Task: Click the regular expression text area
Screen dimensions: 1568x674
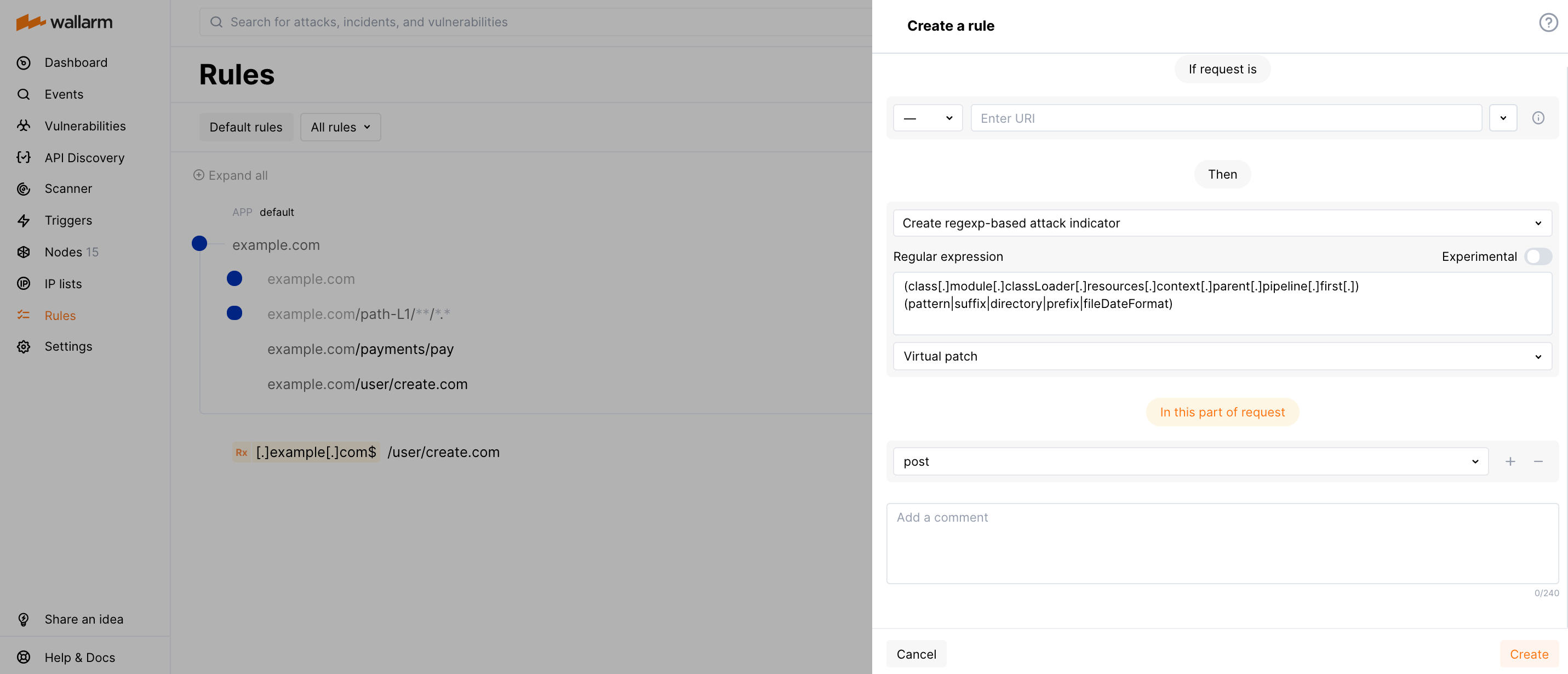Action: coord(1222,303)
